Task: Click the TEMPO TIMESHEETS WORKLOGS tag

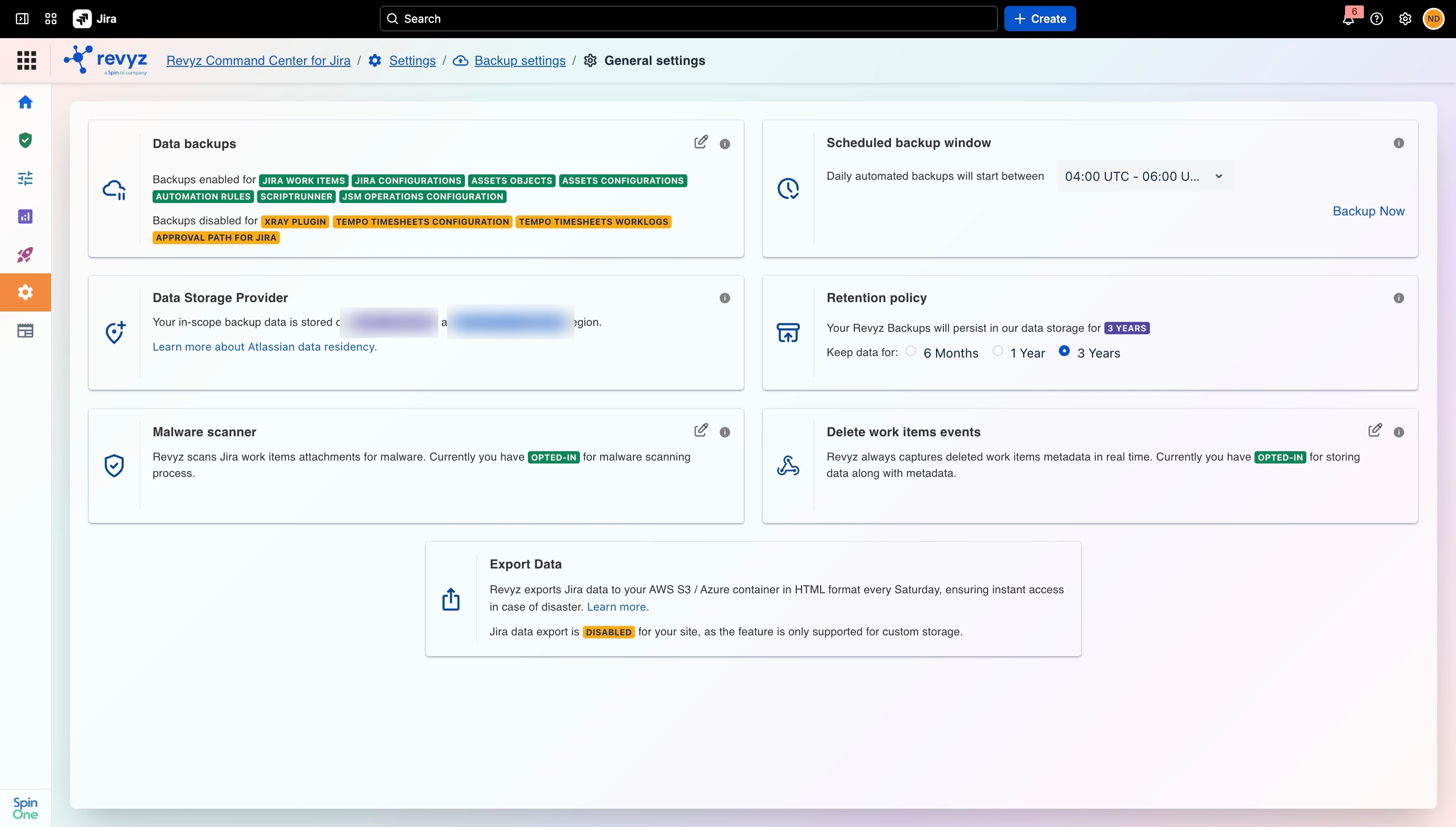Action: (x=593, y=221)
